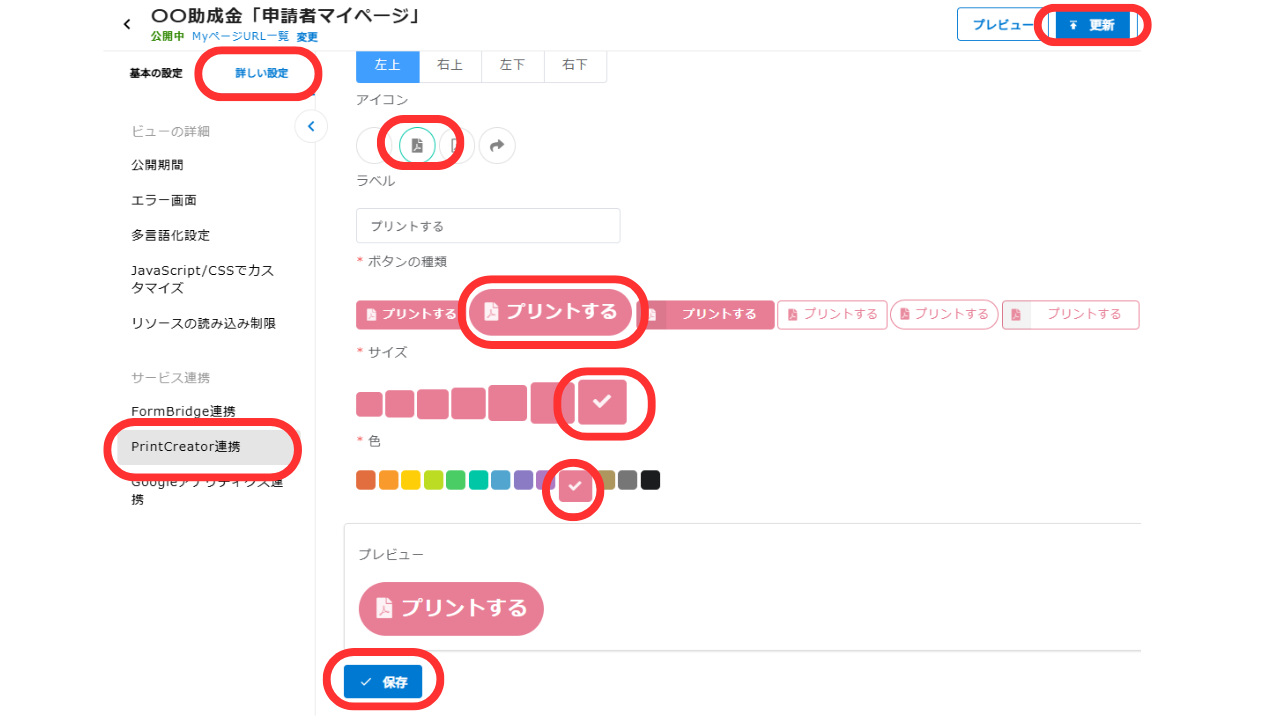Select the green color swatch

click(x=455, y=480)
